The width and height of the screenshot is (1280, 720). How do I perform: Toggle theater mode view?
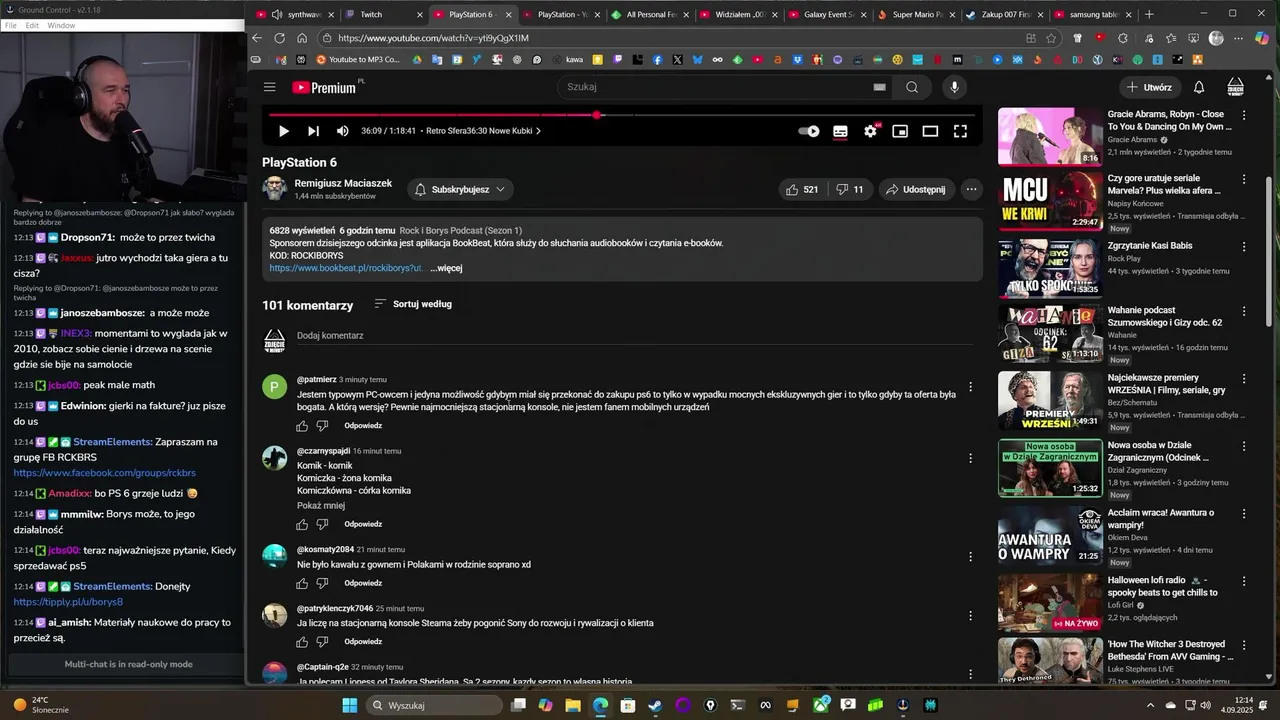point(930,131)
